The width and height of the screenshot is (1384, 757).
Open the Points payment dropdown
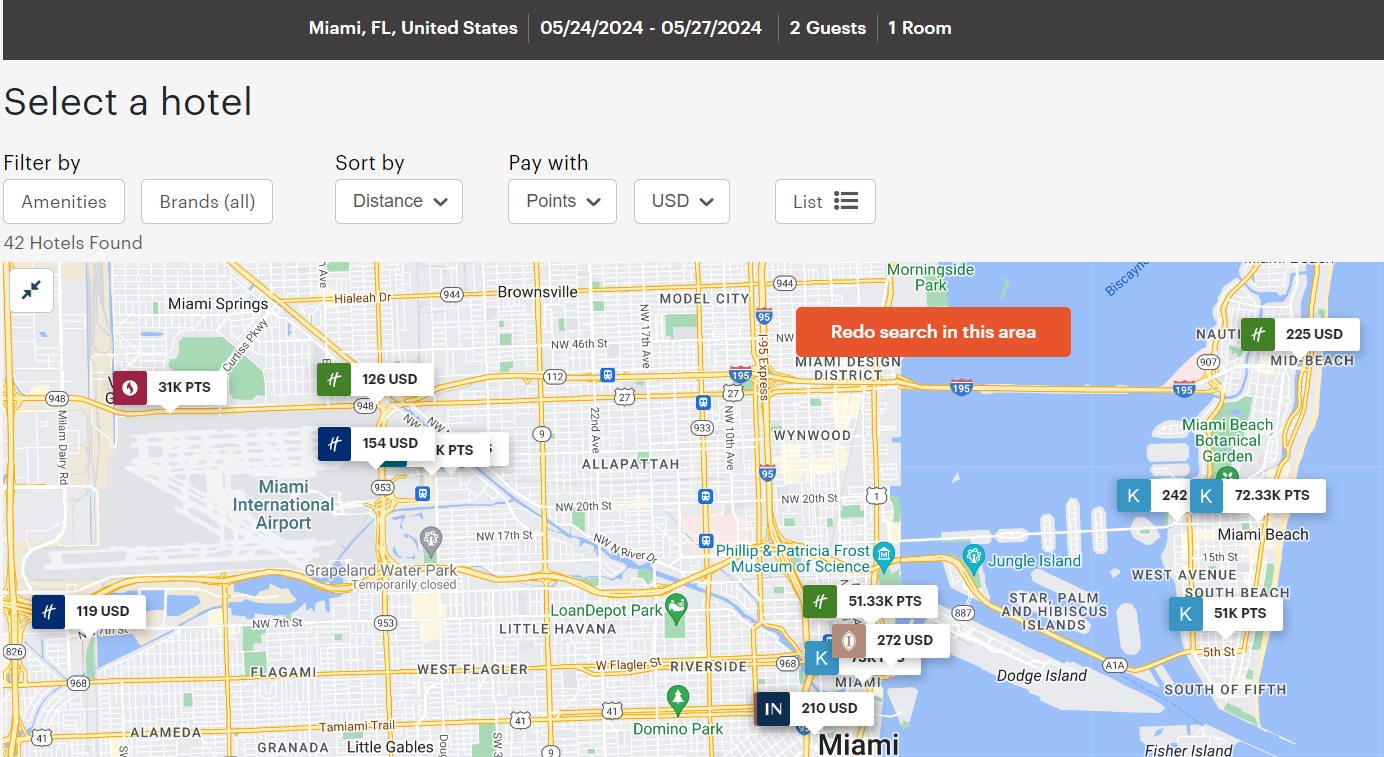pos(562,201)
